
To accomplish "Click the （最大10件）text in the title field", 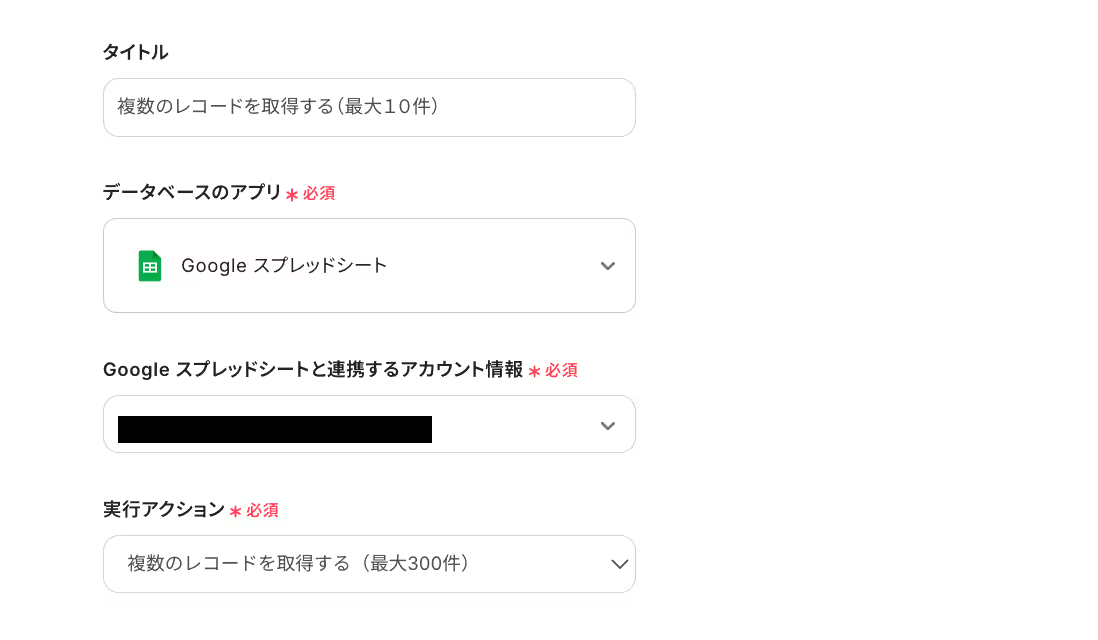I will coord(388,106).
